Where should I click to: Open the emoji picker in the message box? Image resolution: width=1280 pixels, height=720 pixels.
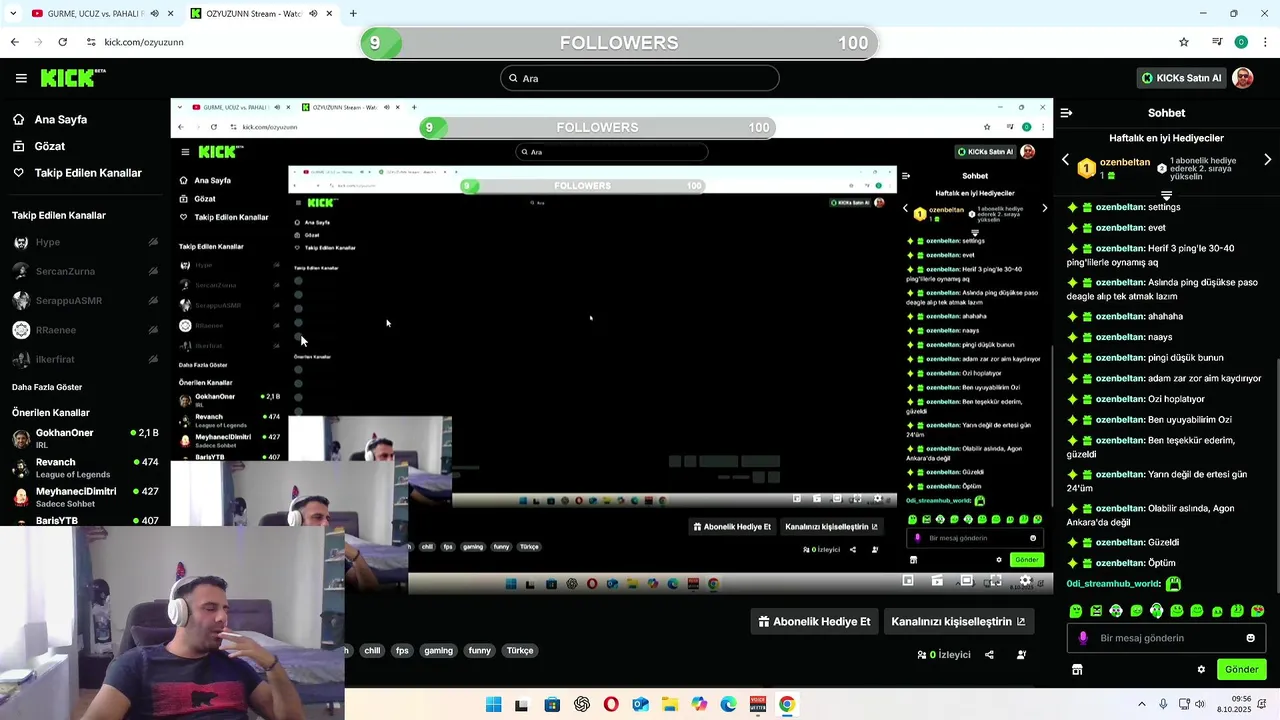tap(1250, 638)
